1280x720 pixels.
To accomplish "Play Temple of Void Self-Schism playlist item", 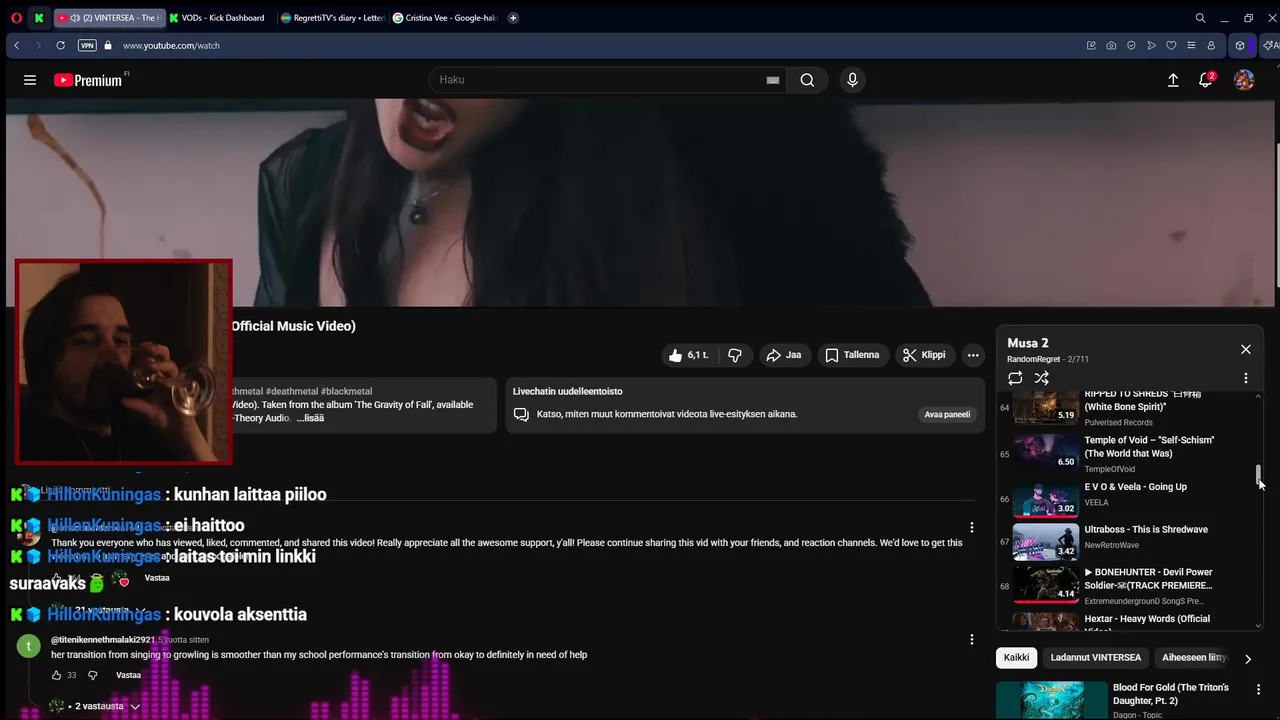I will [1125, 453].
